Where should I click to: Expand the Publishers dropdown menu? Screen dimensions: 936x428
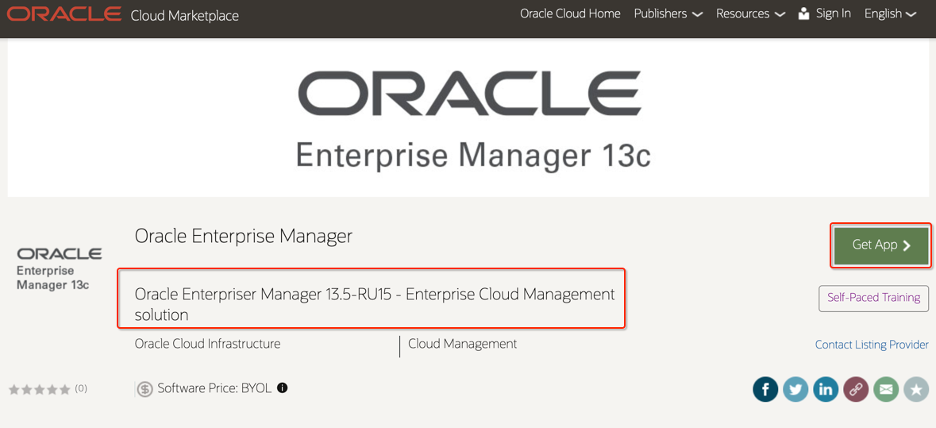tap(668, 14)
